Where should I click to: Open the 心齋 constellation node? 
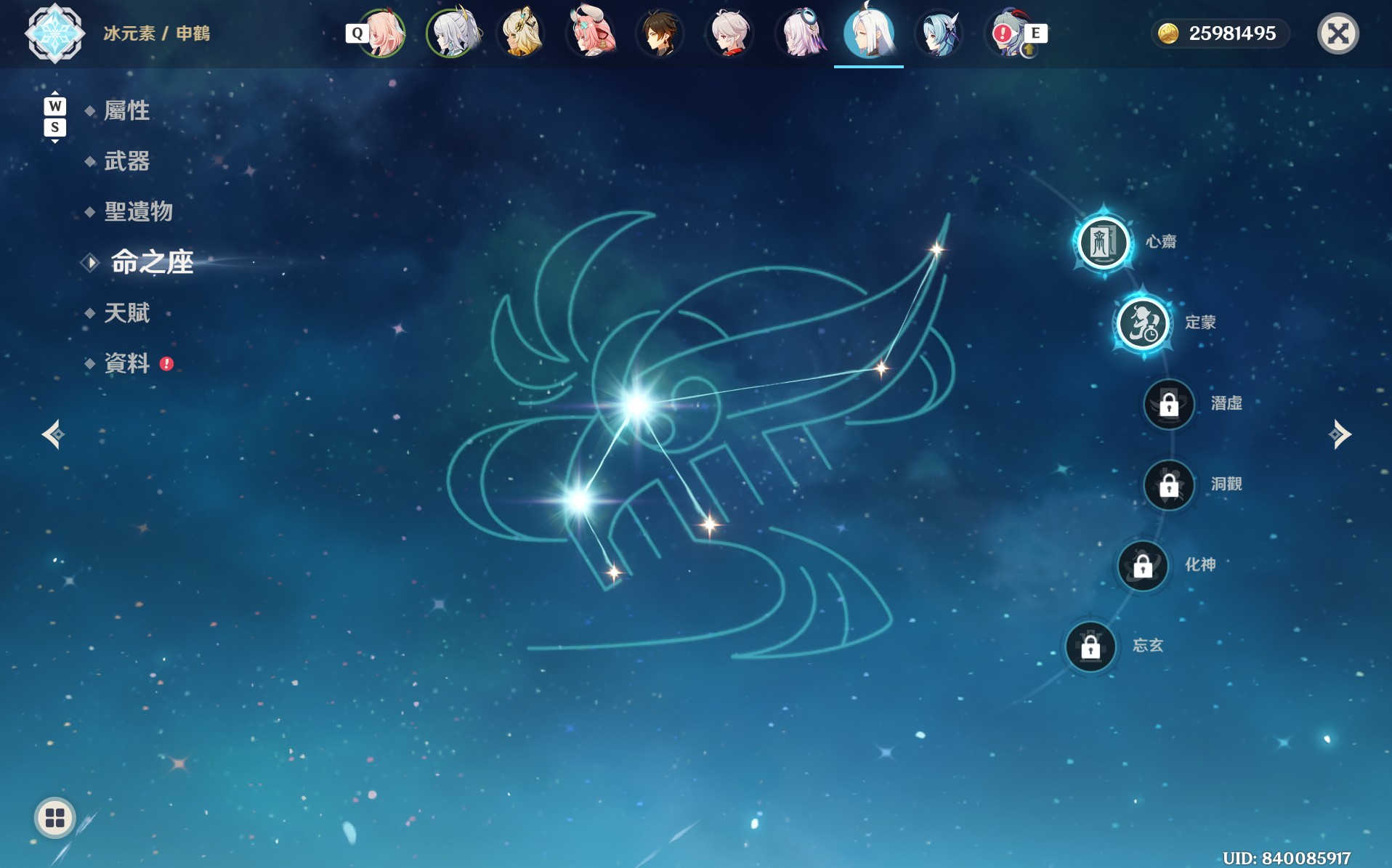pyautogui.click(x=1103, y=242)
